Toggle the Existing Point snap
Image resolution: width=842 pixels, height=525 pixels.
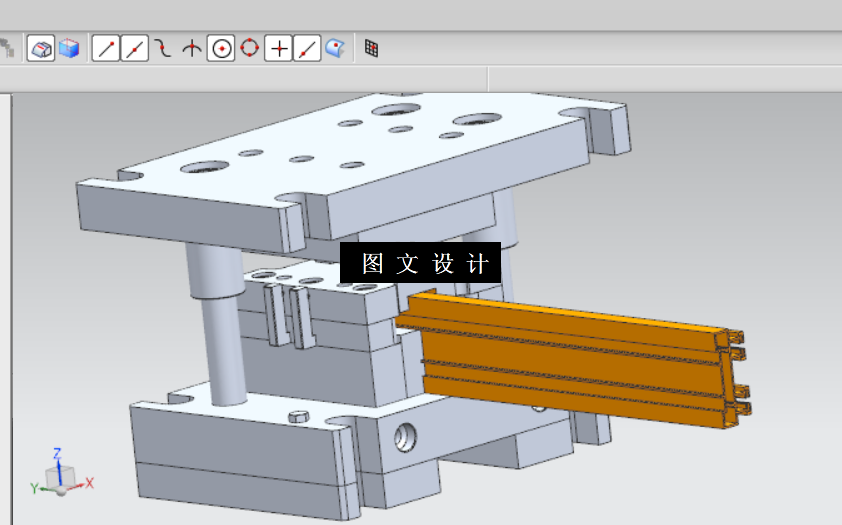tap(278, 48)
